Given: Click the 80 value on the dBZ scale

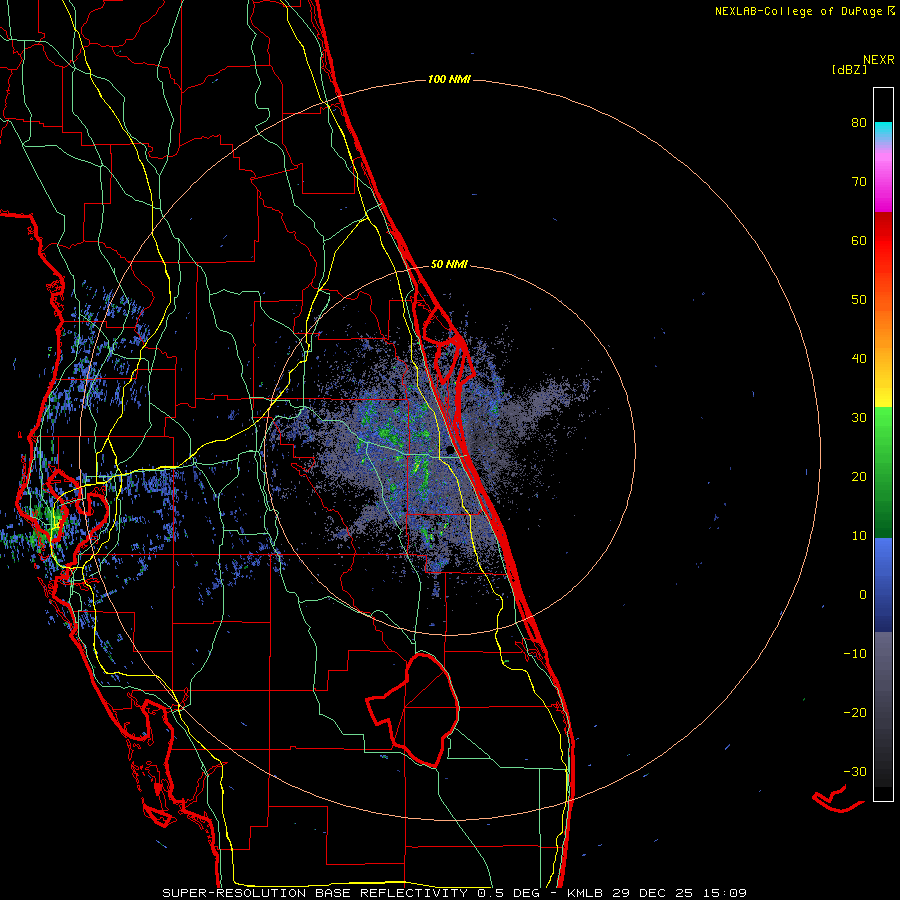Looking at the screenshot, I should [x=859, y=123].
